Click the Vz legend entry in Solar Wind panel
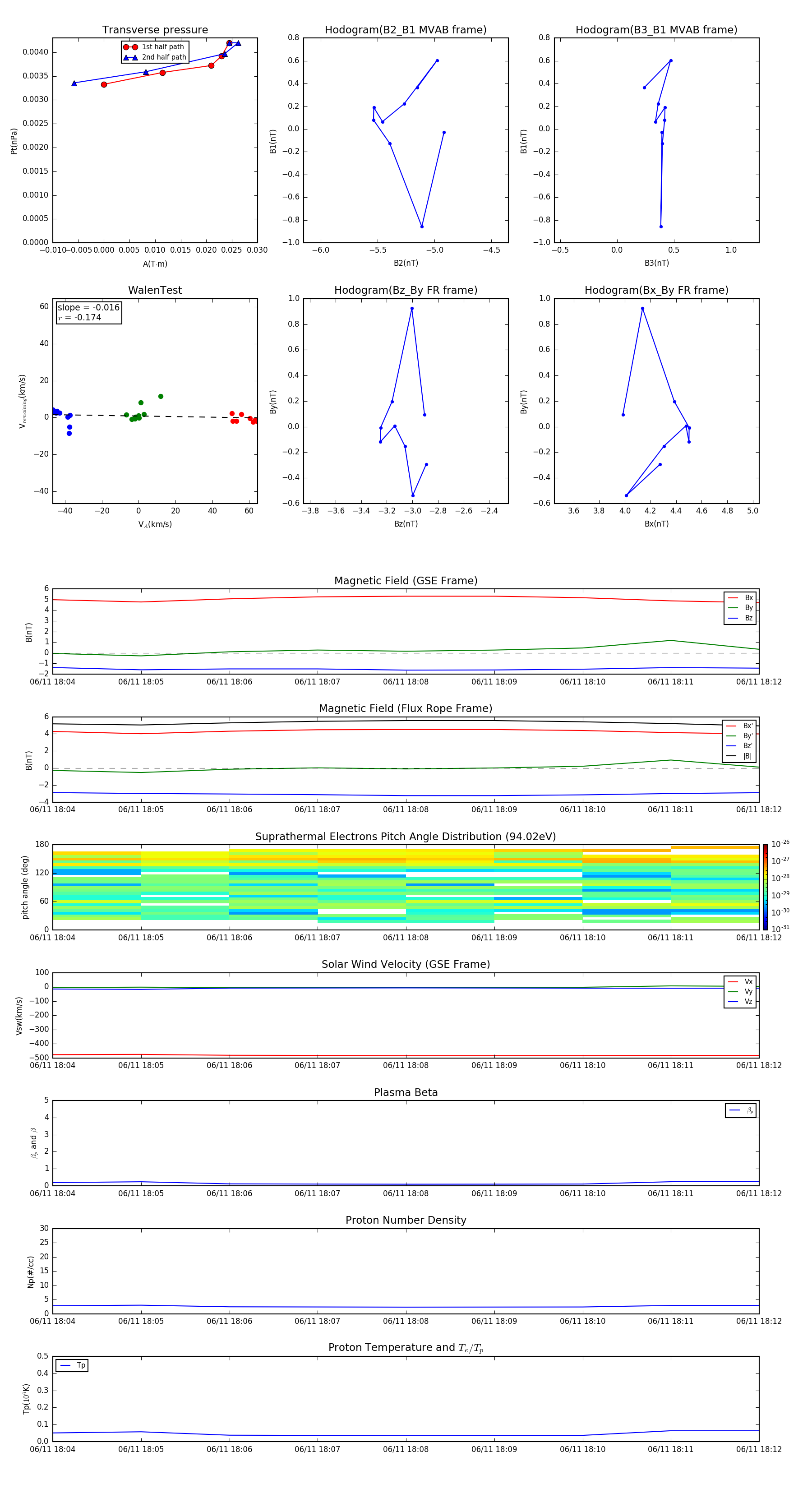Image resolution: width=812 pixels, height=1489 pixels. point(740,1002)
